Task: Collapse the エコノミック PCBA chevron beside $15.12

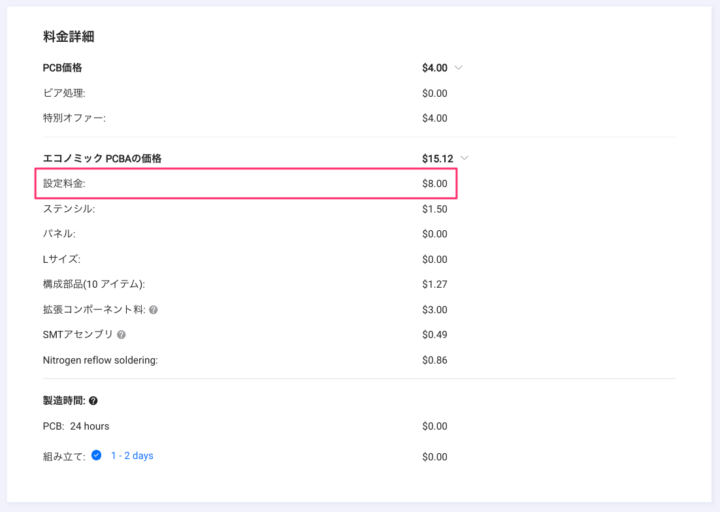Action: 465,158
